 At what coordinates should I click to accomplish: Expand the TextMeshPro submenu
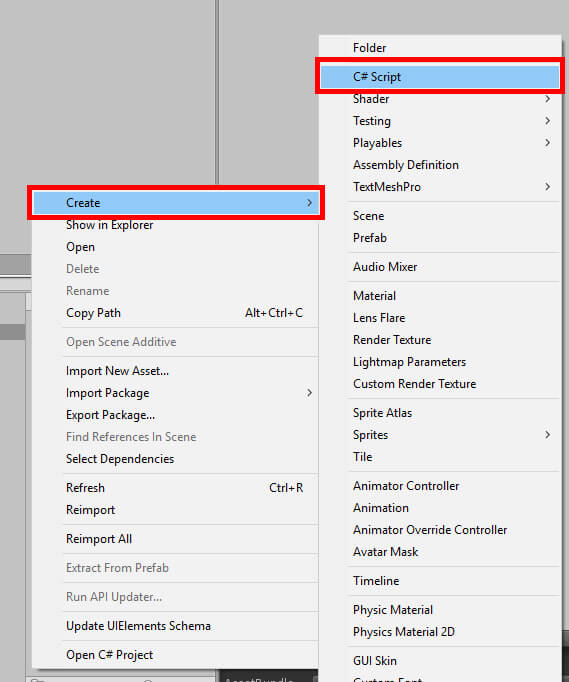click(x=440, y=187)
